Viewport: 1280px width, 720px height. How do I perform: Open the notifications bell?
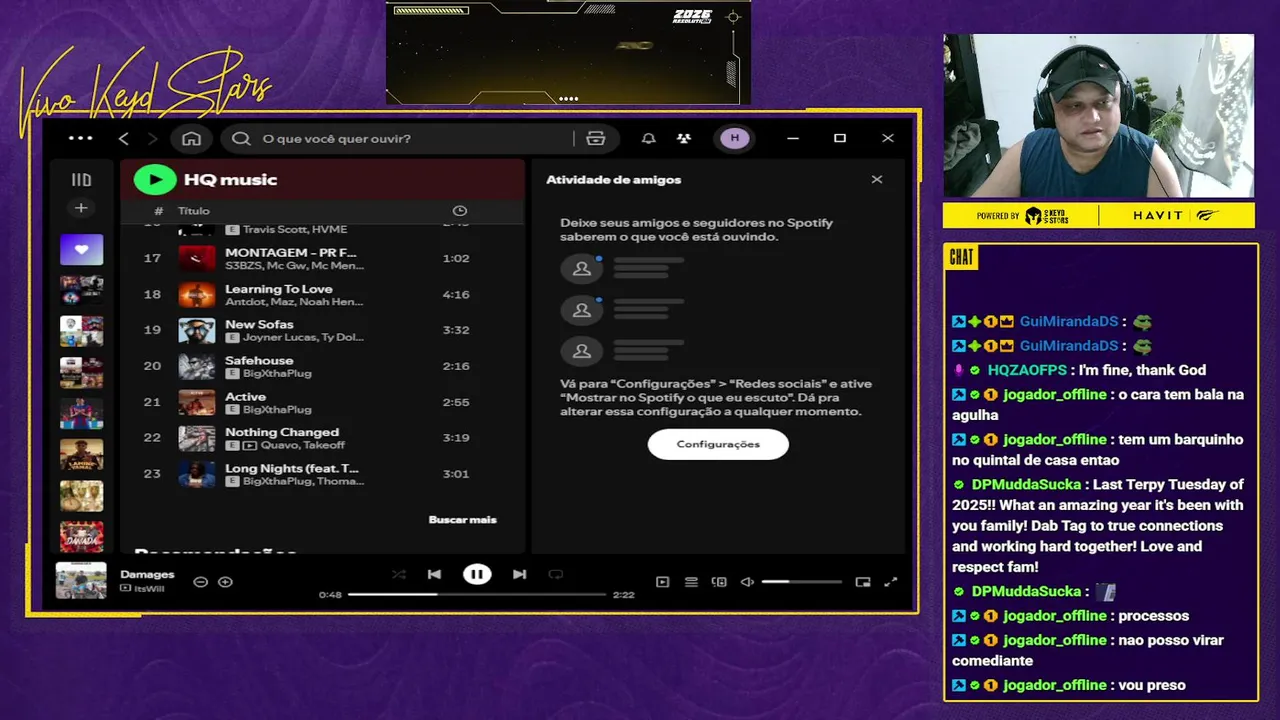pos(648,138)
